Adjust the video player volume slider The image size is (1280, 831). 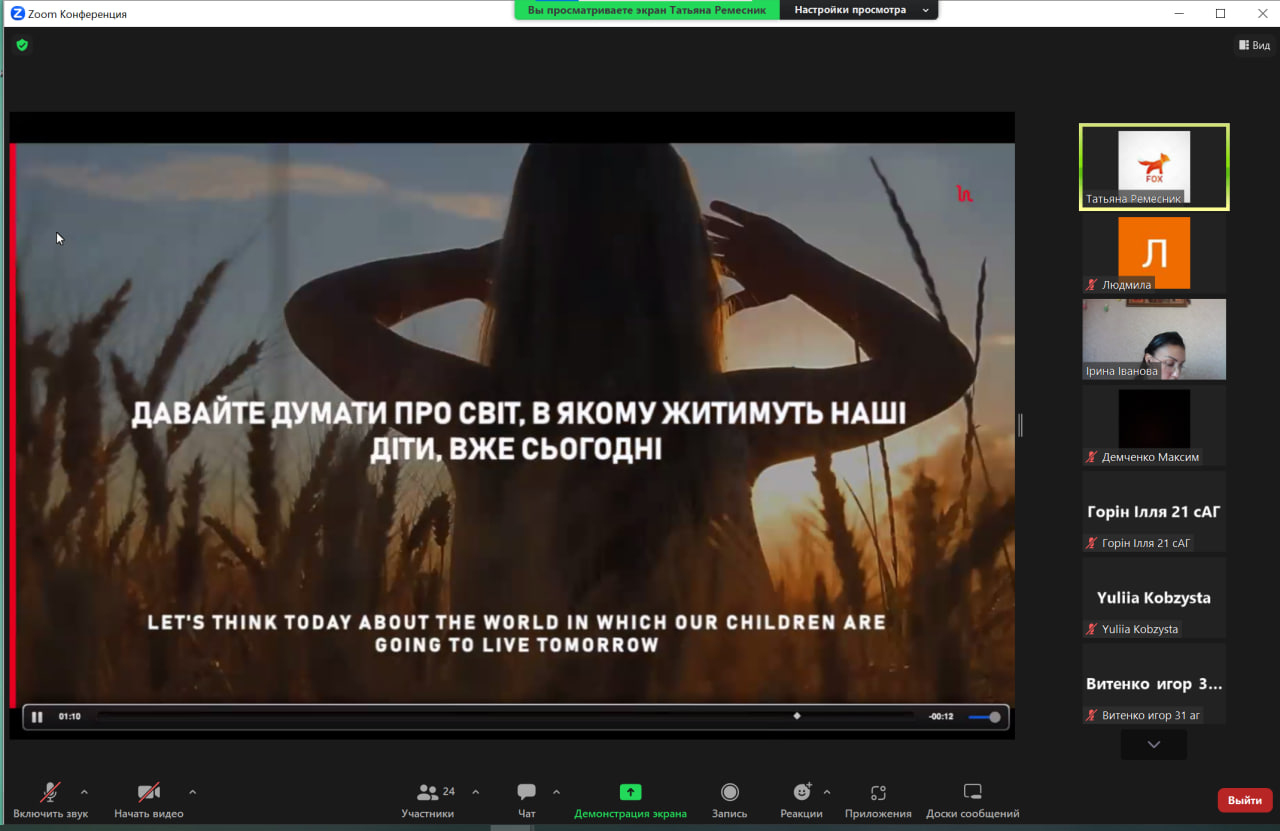pyautogui.click(x=985, y=717)
